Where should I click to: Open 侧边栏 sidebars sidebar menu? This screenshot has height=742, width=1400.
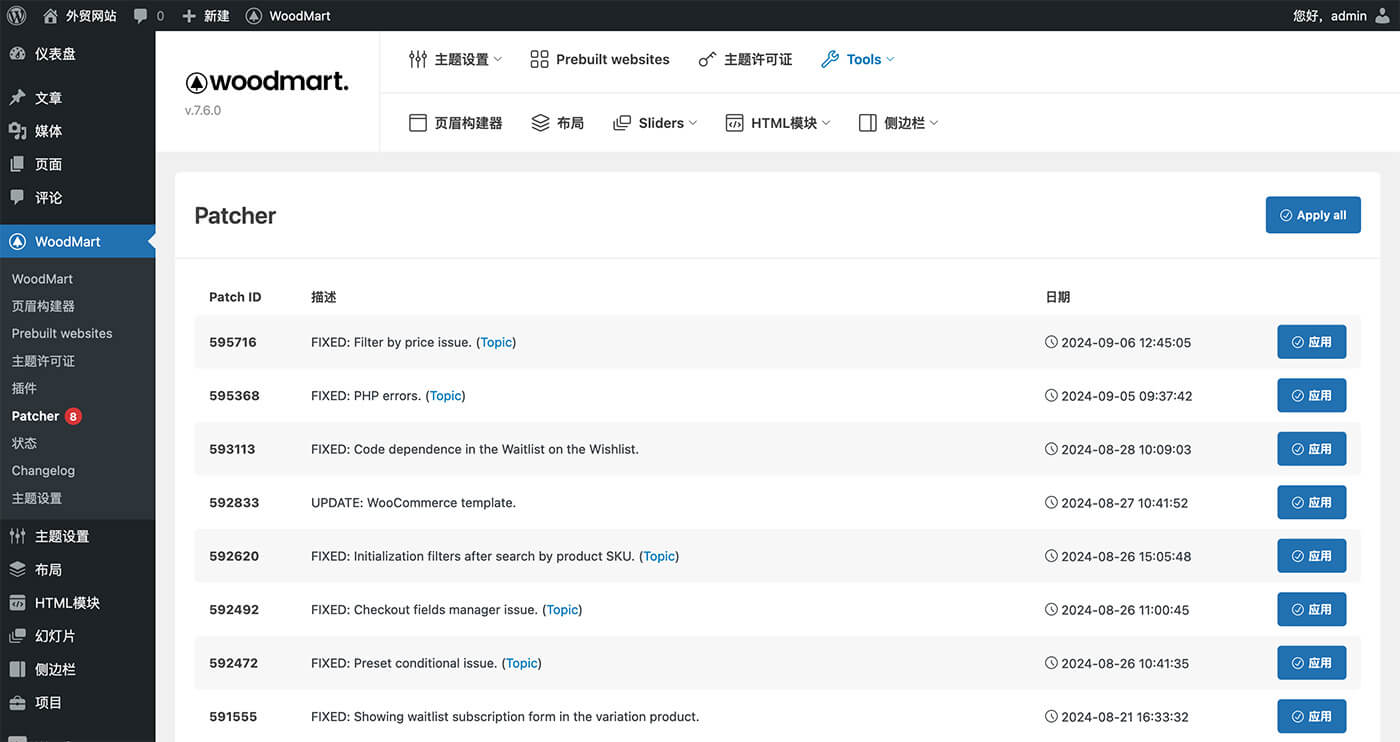coord(77,669)
